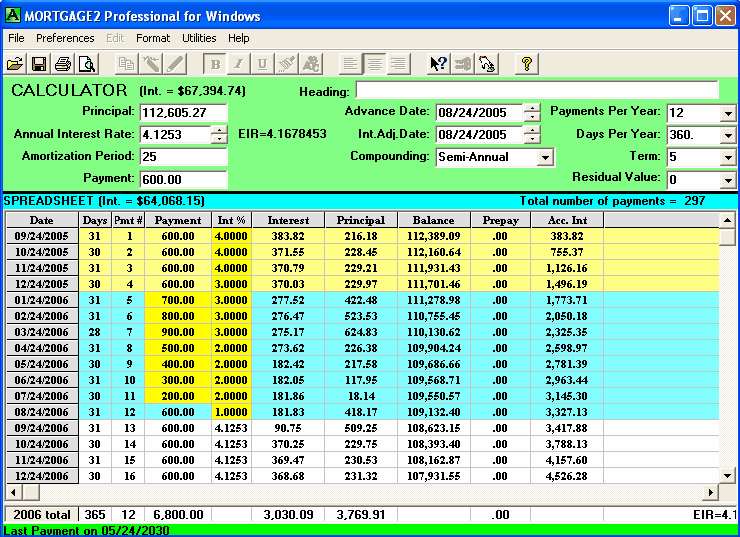The image size is (740, 537).
Task: Toggle left alignment in the toolbar
Action: 350,64
